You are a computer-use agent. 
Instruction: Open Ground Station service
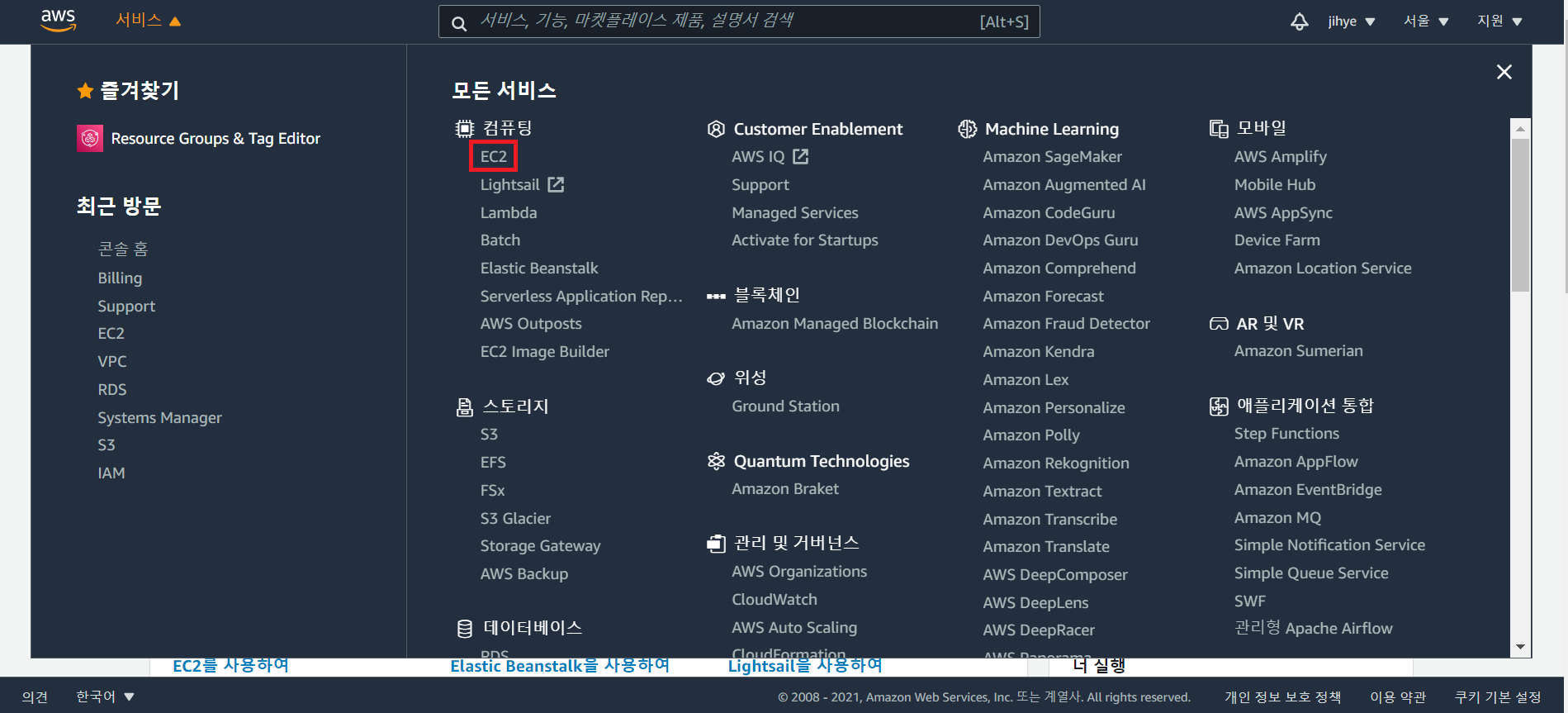(785, 406)
